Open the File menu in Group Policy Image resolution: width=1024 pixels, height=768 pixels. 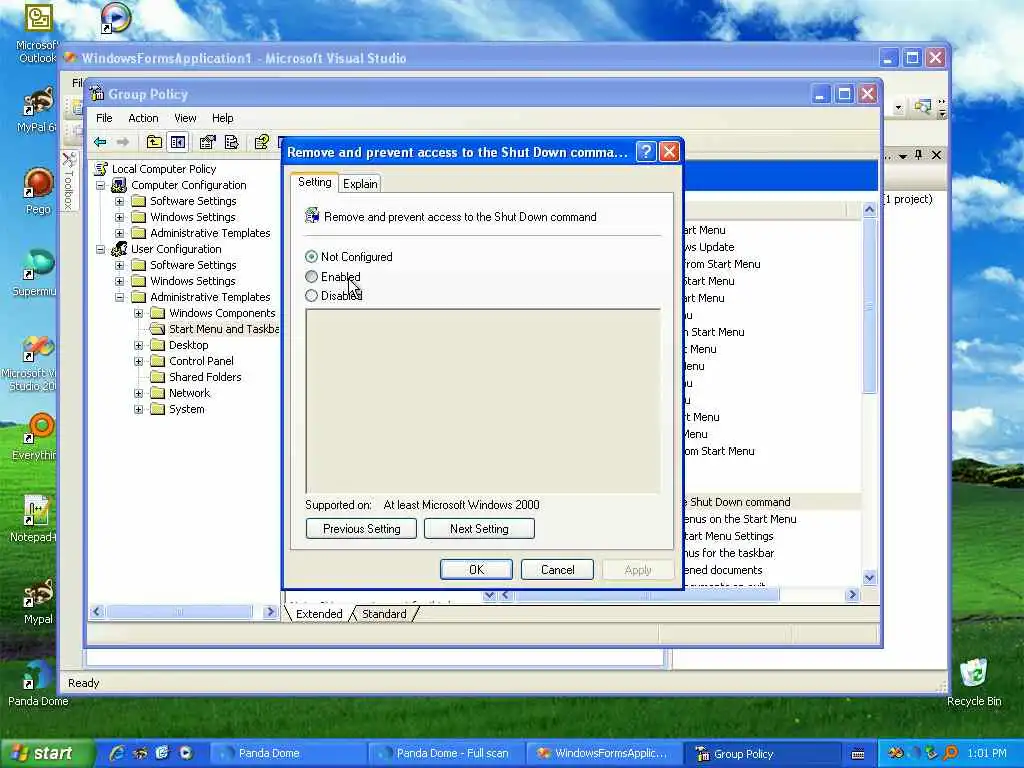pyautogui.click(x=104, y=118)
